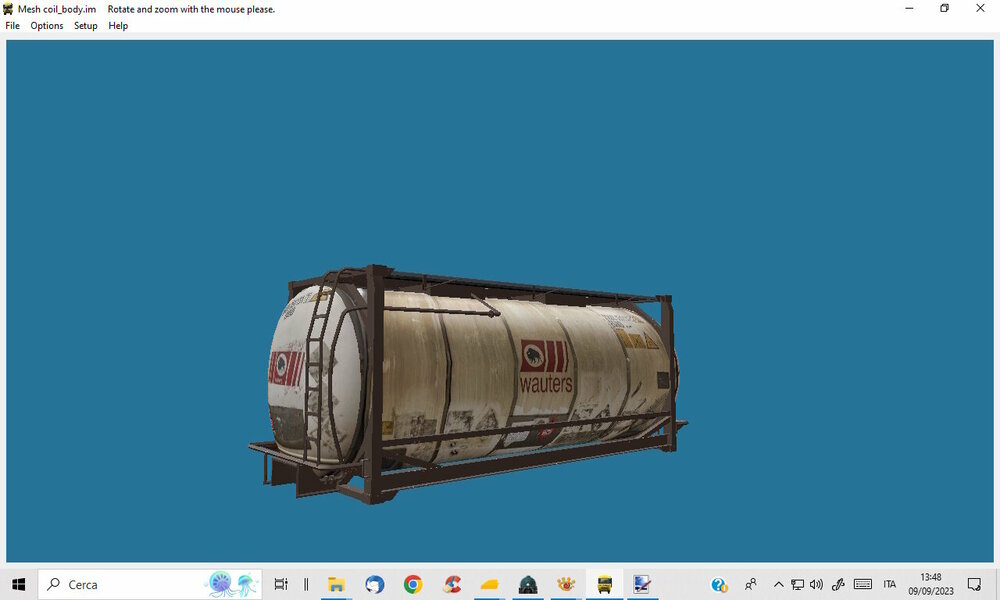
Task: Open the orange eye image viewer in taskbar
Action: (x=566, y=584)
